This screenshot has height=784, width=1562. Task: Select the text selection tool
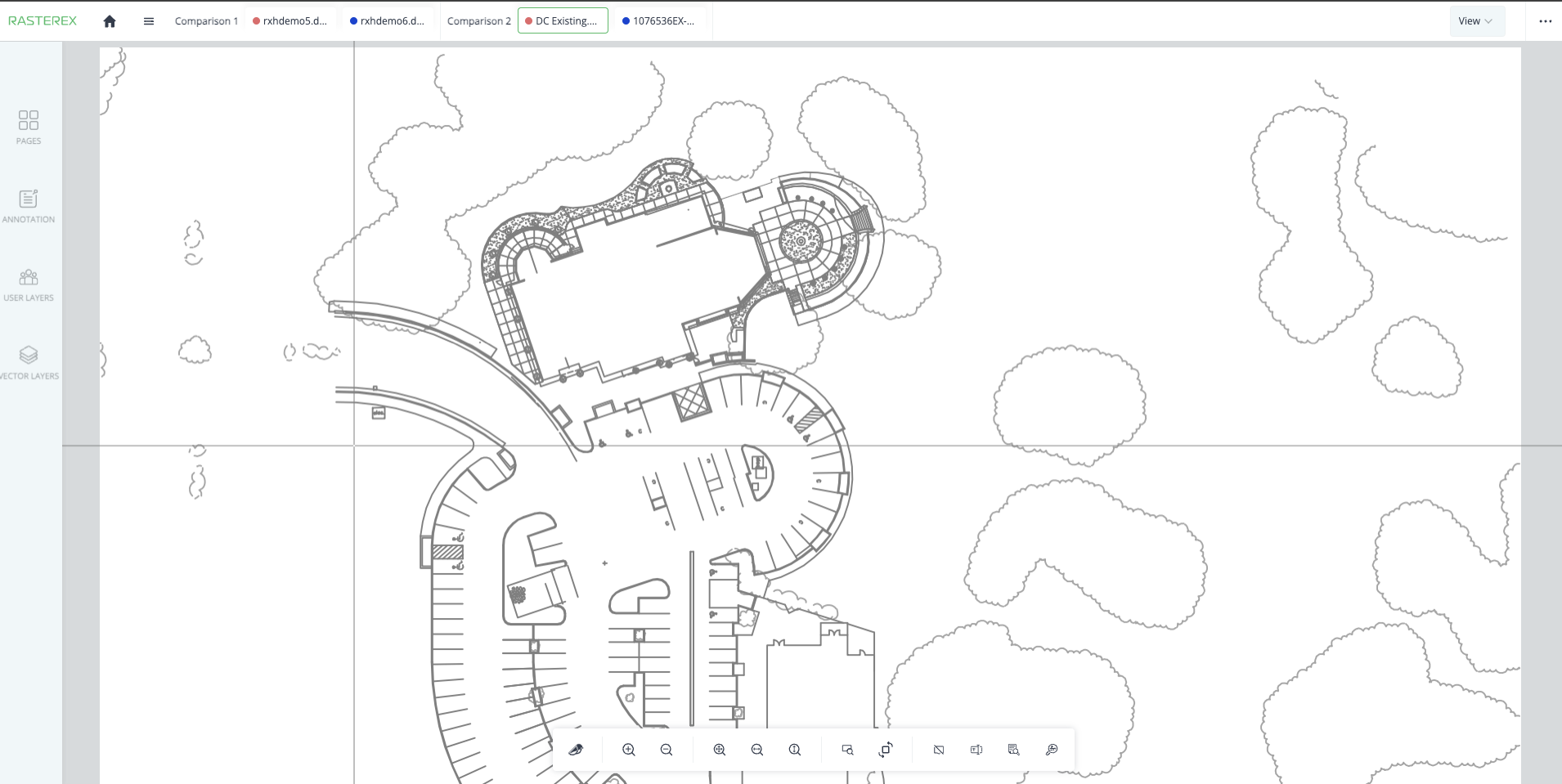coord(976,750)
